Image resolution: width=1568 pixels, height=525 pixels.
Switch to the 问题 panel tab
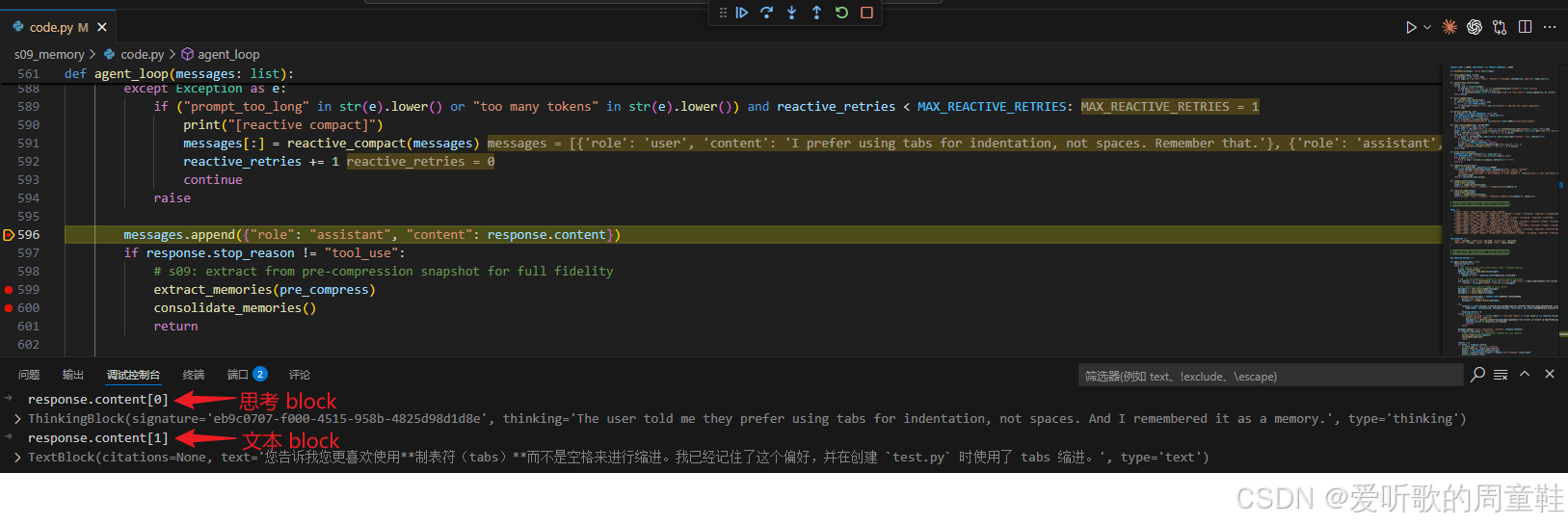(x=29, y=375)
